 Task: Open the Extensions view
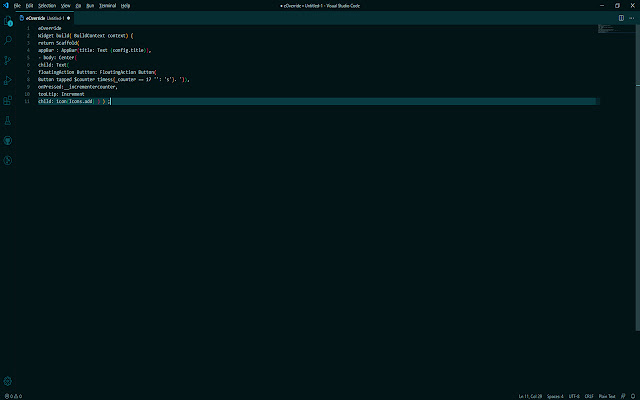point(8,101)
